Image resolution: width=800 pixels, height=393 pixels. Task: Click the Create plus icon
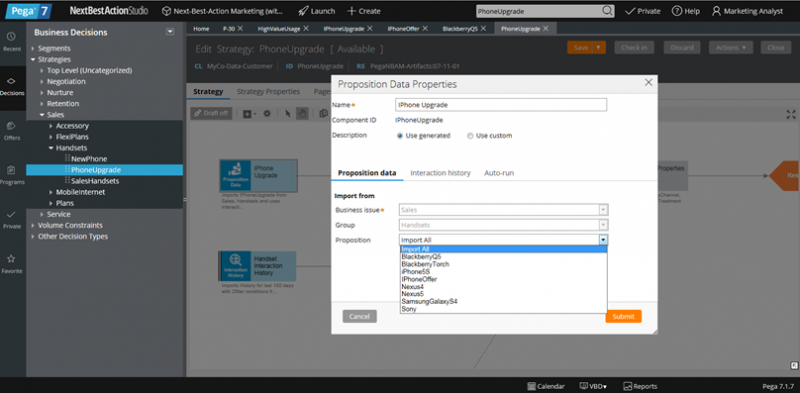tap(352, 11)
